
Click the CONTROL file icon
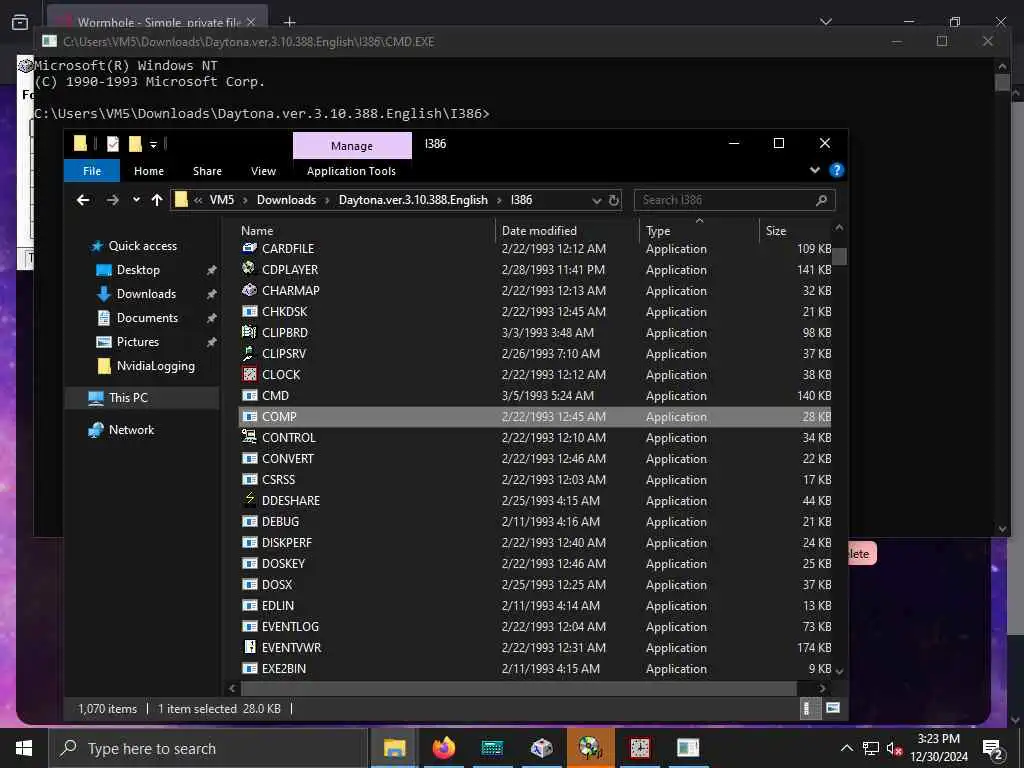[249, 437]
